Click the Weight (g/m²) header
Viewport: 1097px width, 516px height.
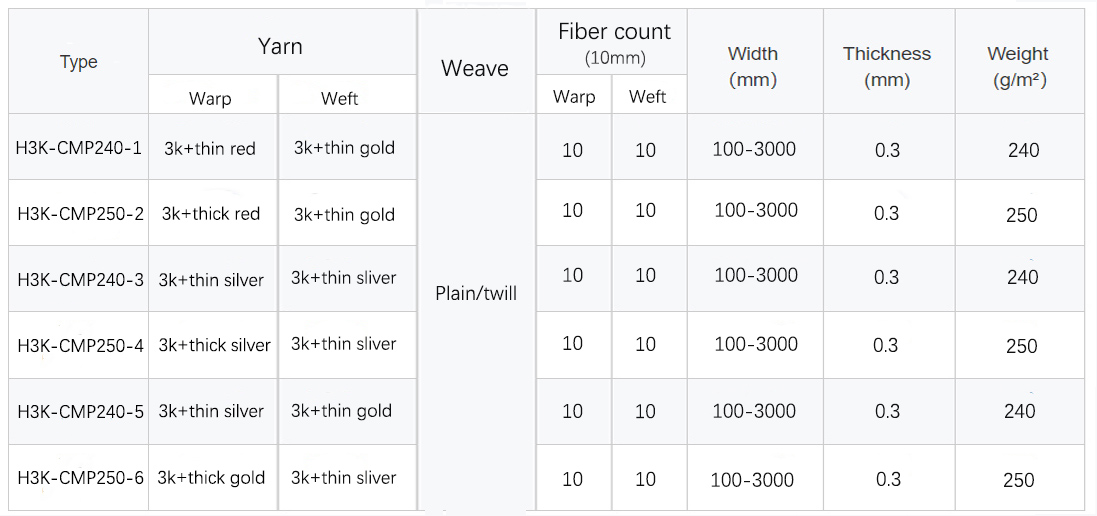click(1018, 66)
